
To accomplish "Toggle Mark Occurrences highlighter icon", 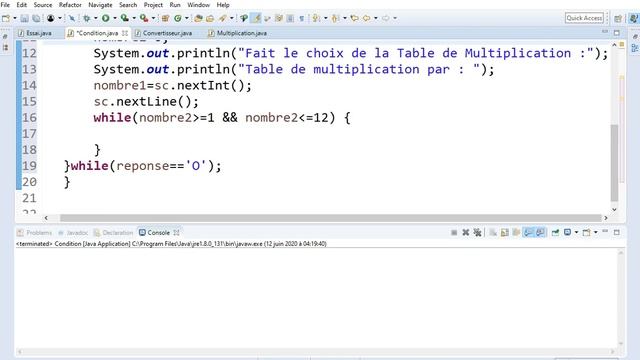I will 256,18.
